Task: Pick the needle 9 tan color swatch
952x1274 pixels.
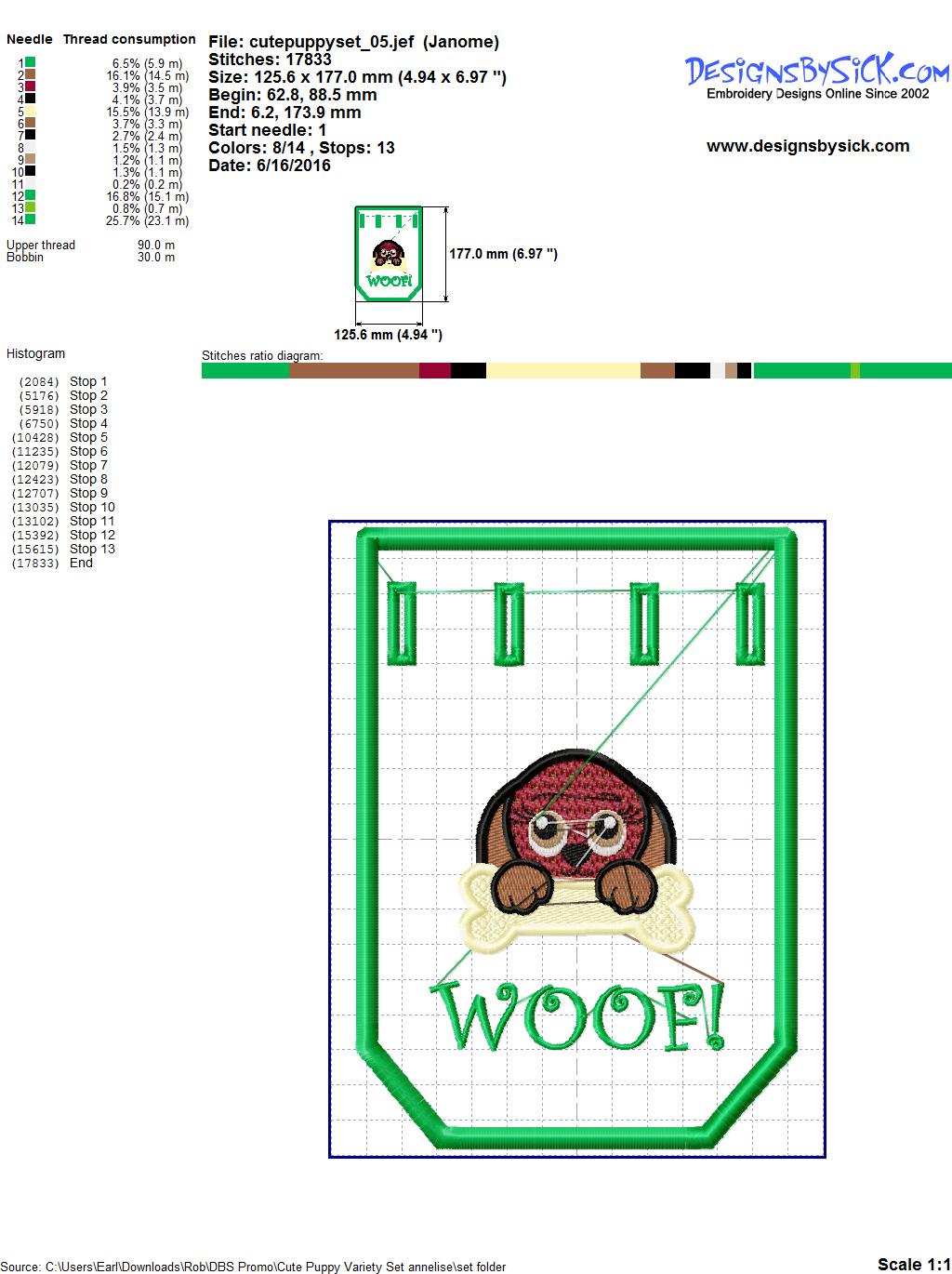Action: click(31, 159)
